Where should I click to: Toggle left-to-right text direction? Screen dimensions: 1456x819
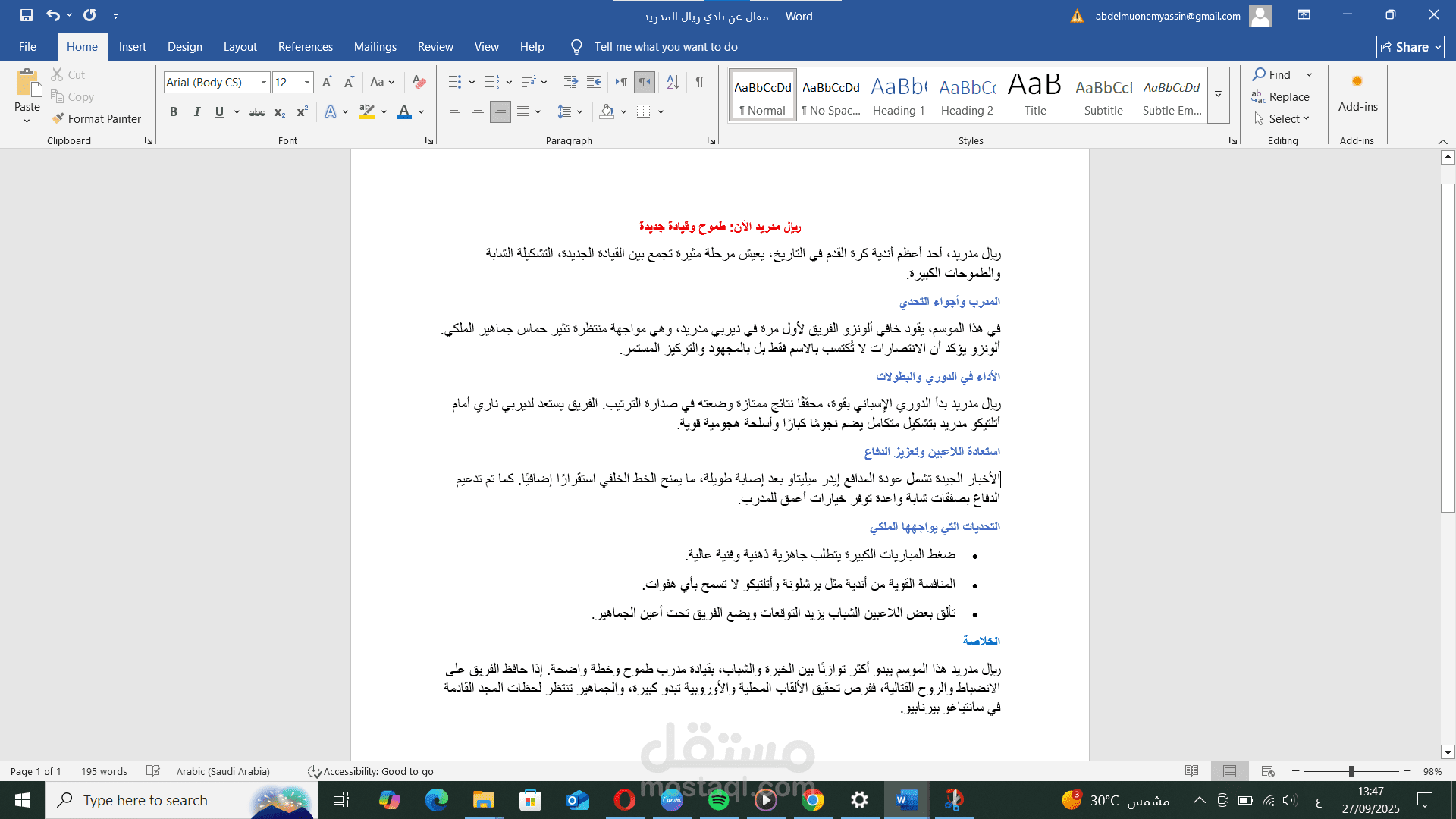click(x=621, y=82)
